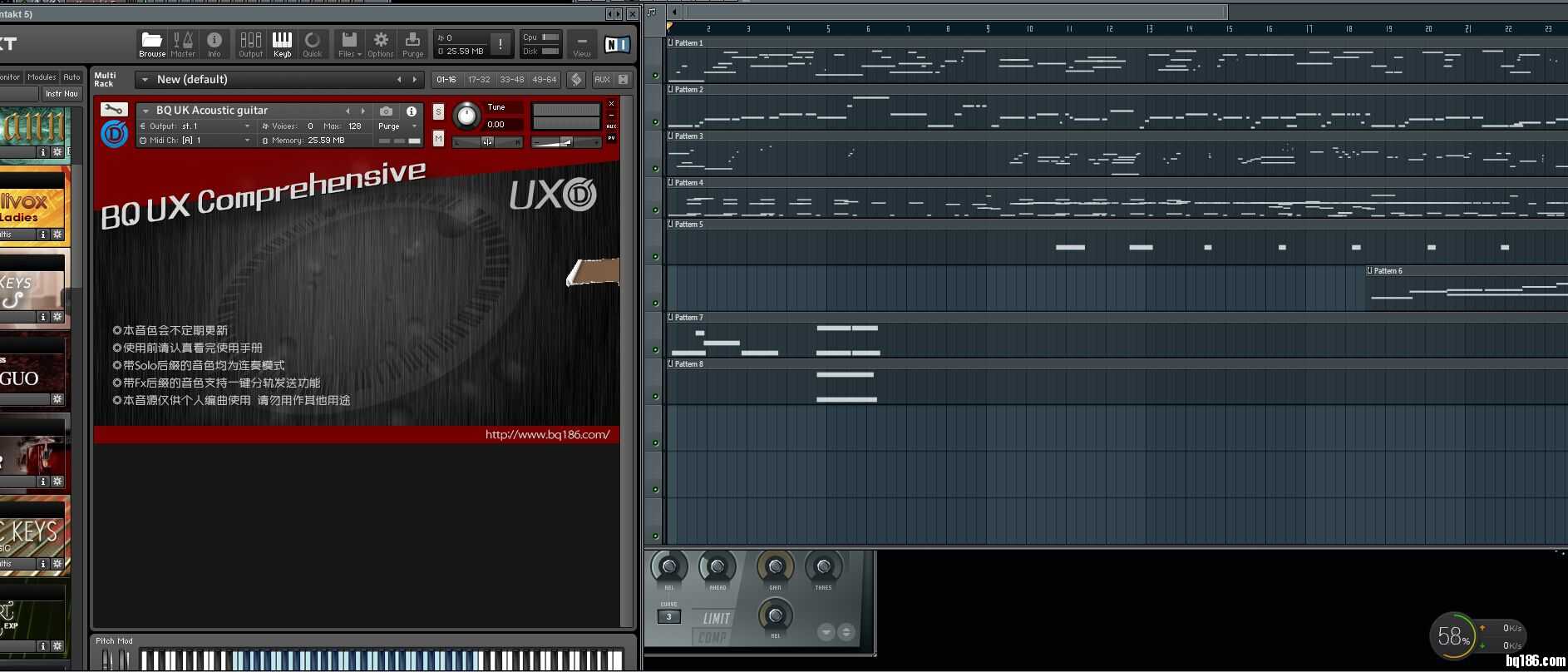Click the CURVE value box showing 3
The height and width of the screenshot is (672, 1568).
coord(669,617)
